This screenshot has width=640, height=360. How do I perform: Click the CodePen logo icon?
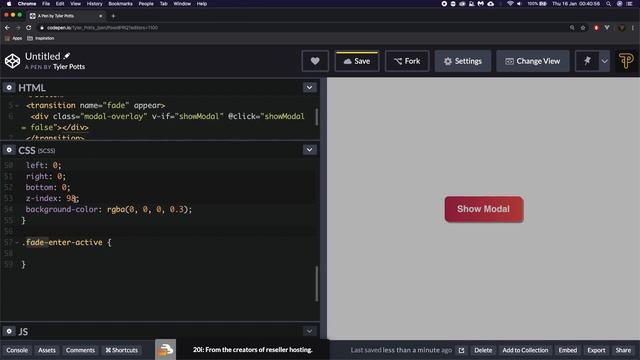pos(12,61)
